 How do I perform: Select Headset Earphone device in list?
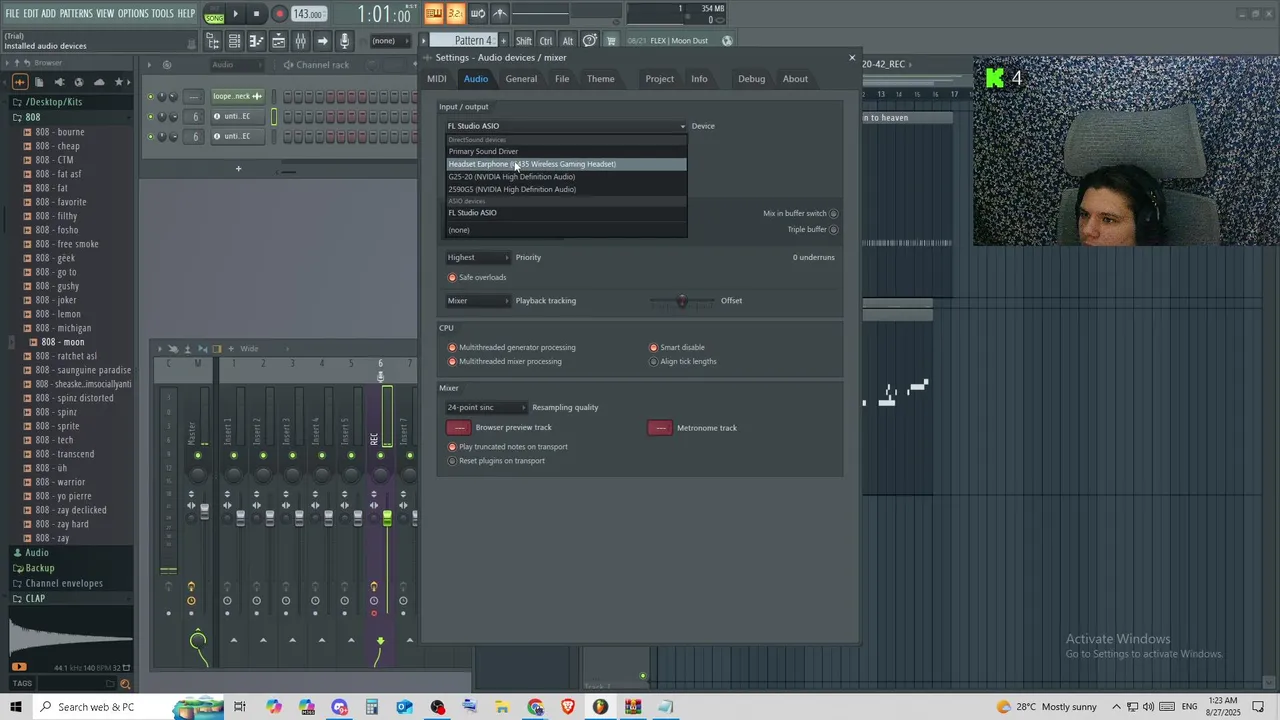coord(566,164)
